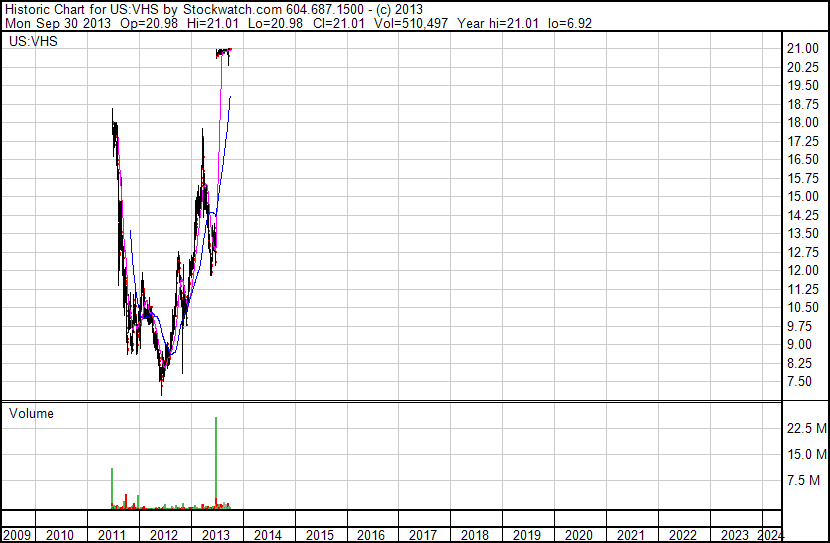Click the 8.25 price axis label
830x543 pixels.
(800, 364)
